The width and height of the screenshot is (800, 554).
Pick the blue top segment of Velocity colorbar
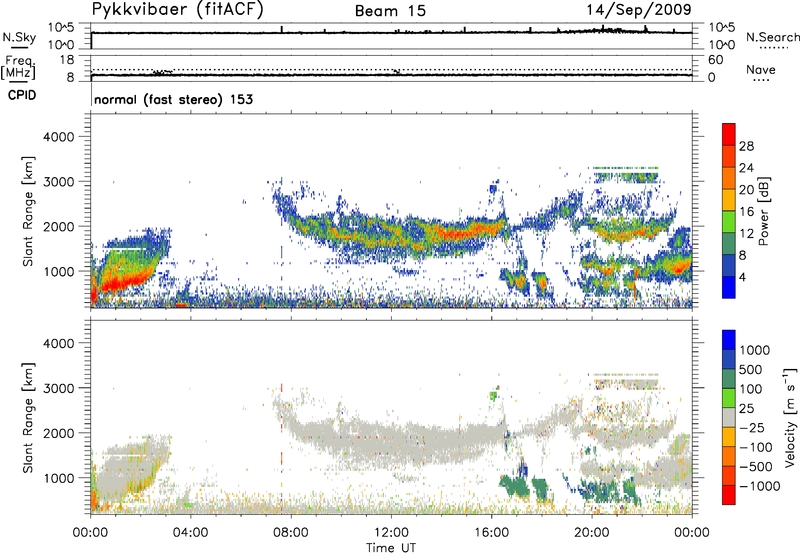point(729,340)
